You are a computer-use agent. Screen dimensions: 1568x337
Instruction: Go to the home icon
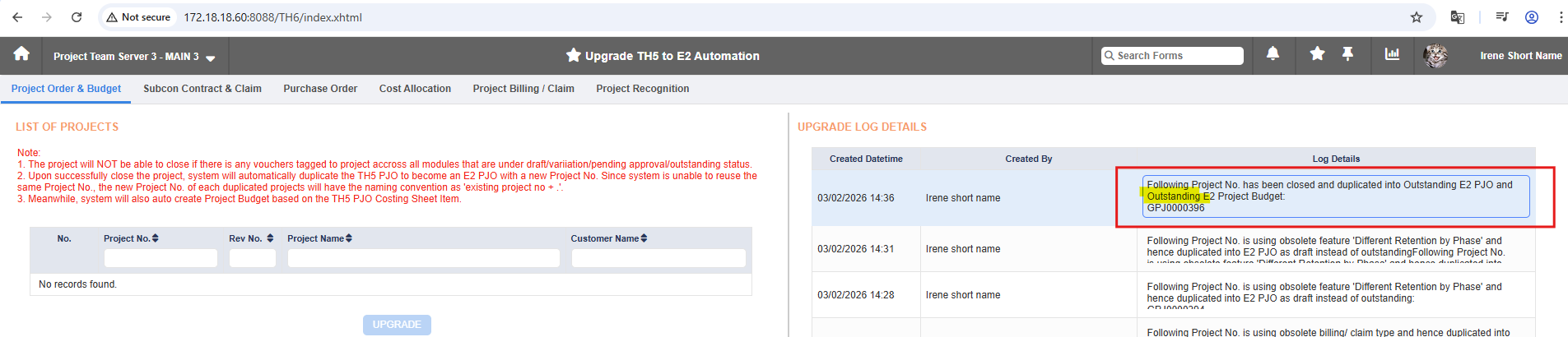coord(21,54)
